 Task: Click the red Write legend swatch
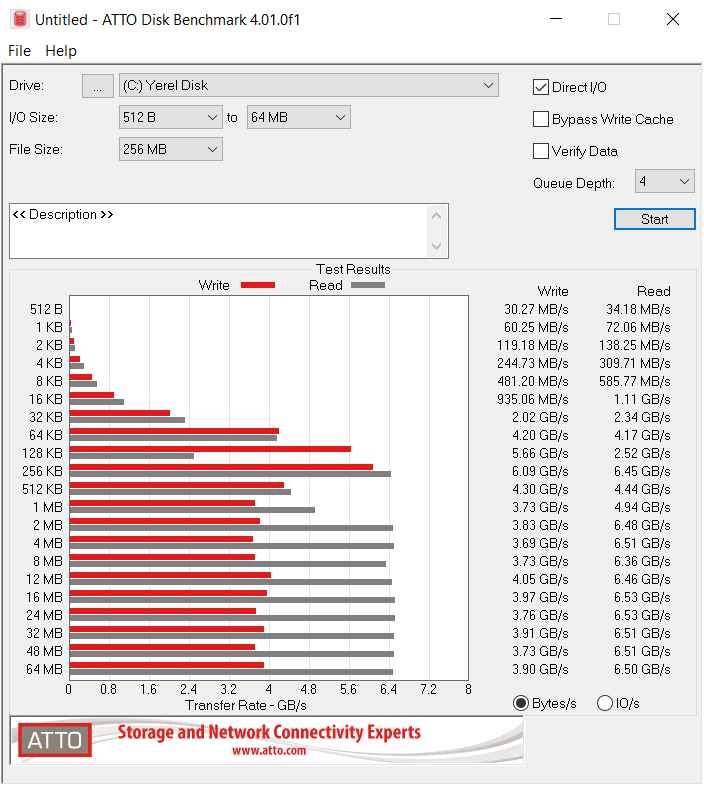pyautogui.click(x=258, y=285)
